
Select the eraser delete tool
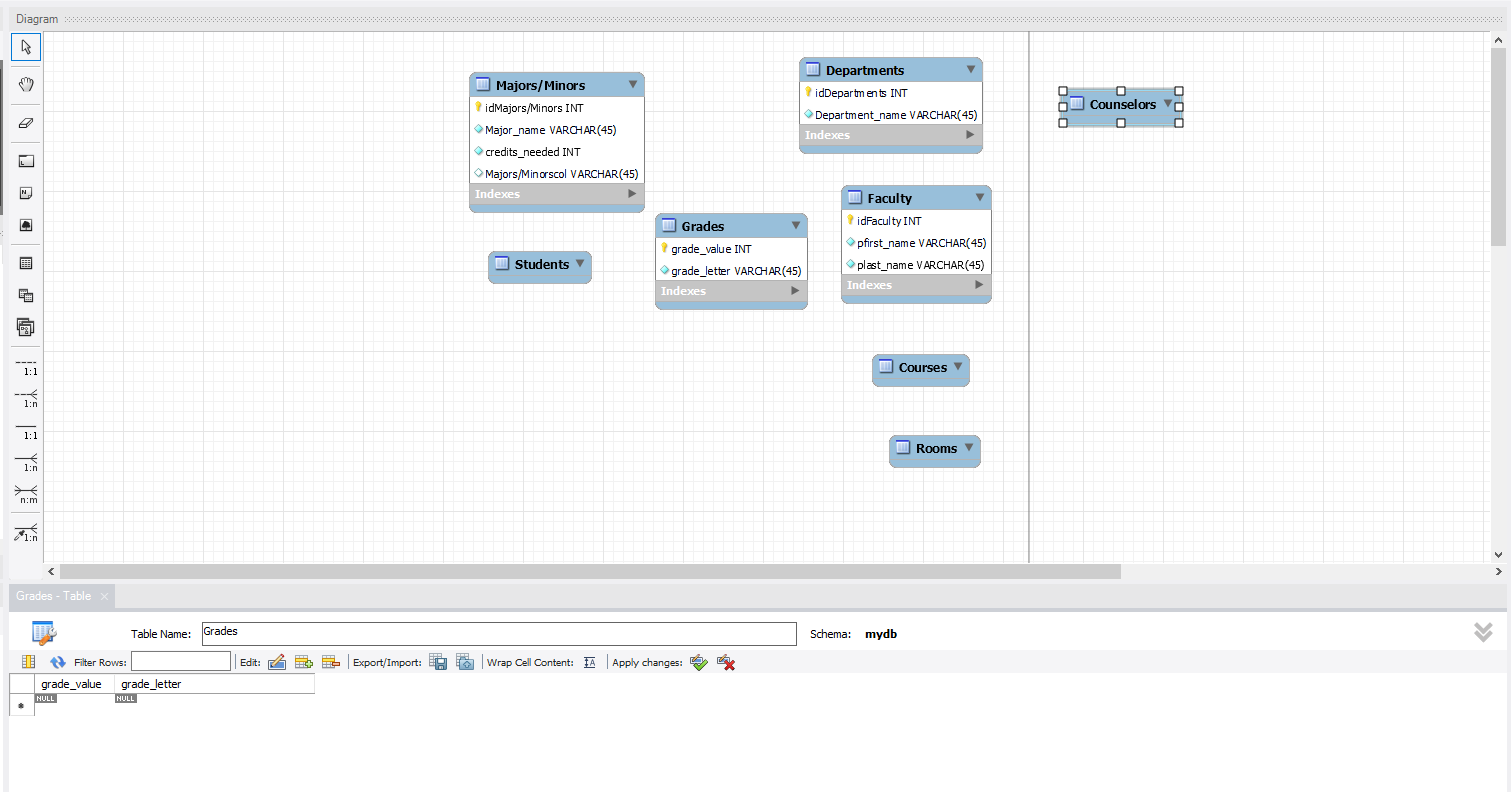pos(25,123)
